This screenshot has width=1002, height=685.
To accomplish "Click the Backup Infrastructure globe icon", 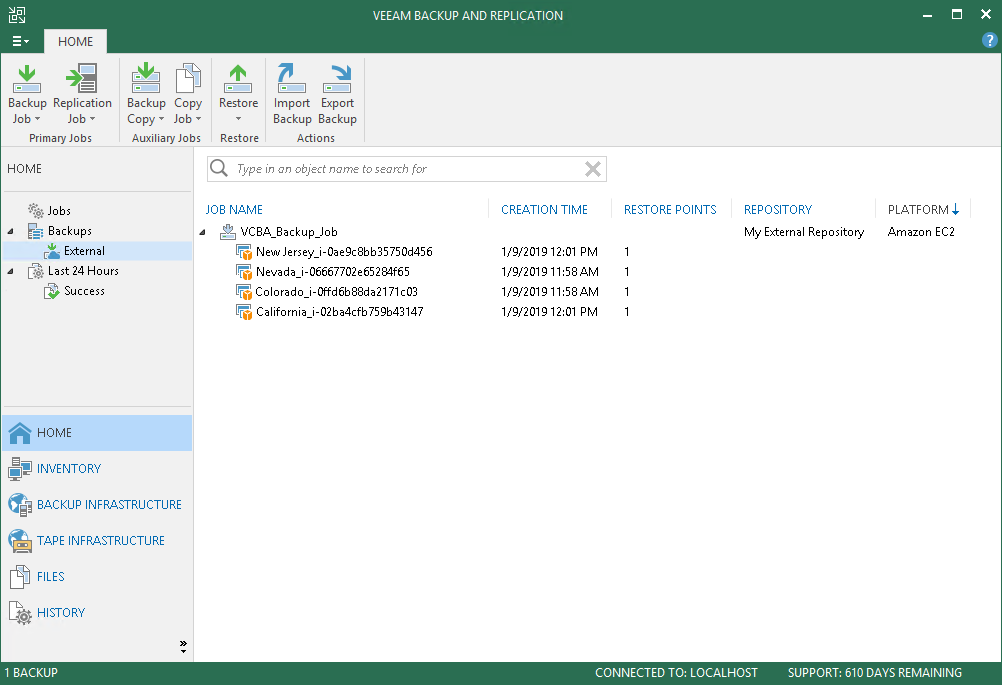I will 20,505.
